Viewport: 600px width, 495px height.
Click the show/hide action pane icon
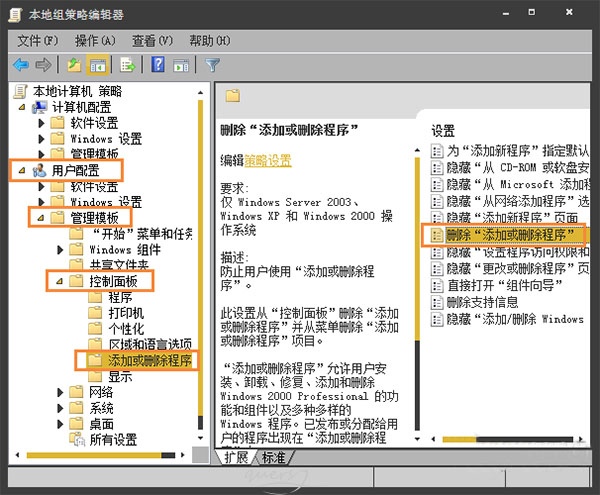[x=181, y=65]
